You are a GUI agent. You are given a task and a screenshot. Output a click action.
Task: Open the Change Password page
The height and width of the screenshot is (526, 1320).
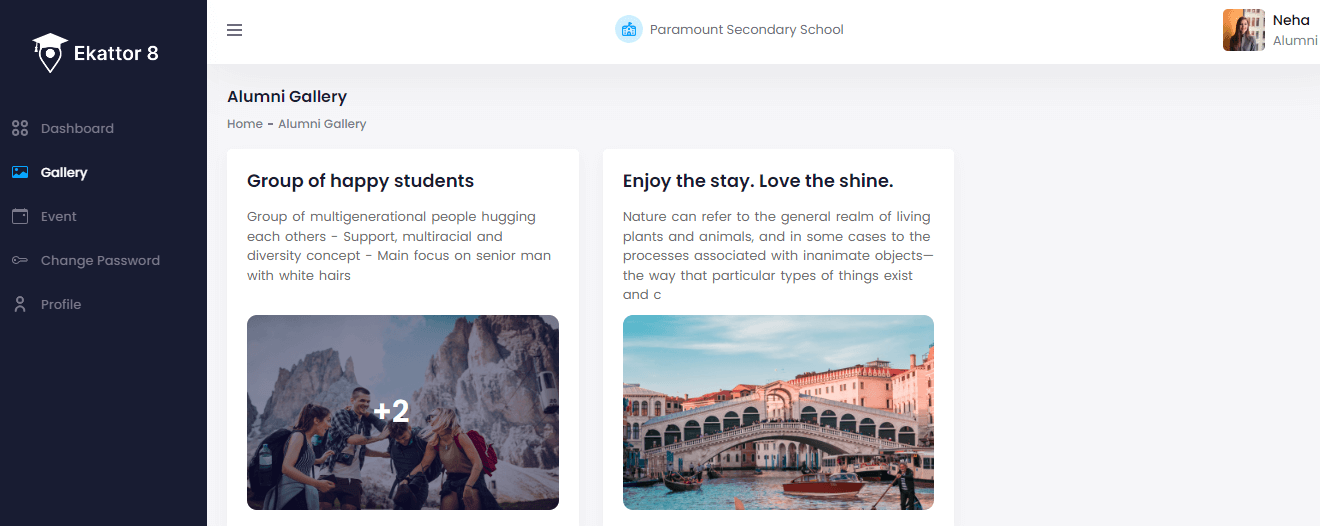[100, 260]
